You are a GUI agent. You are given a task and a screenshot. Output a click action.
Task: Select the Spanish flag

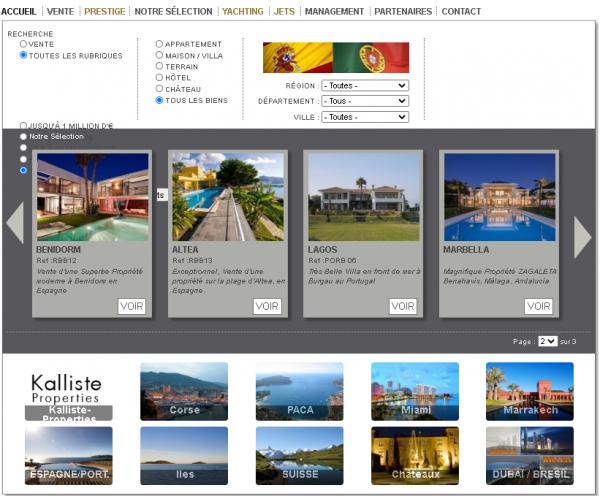pos(297,58)
